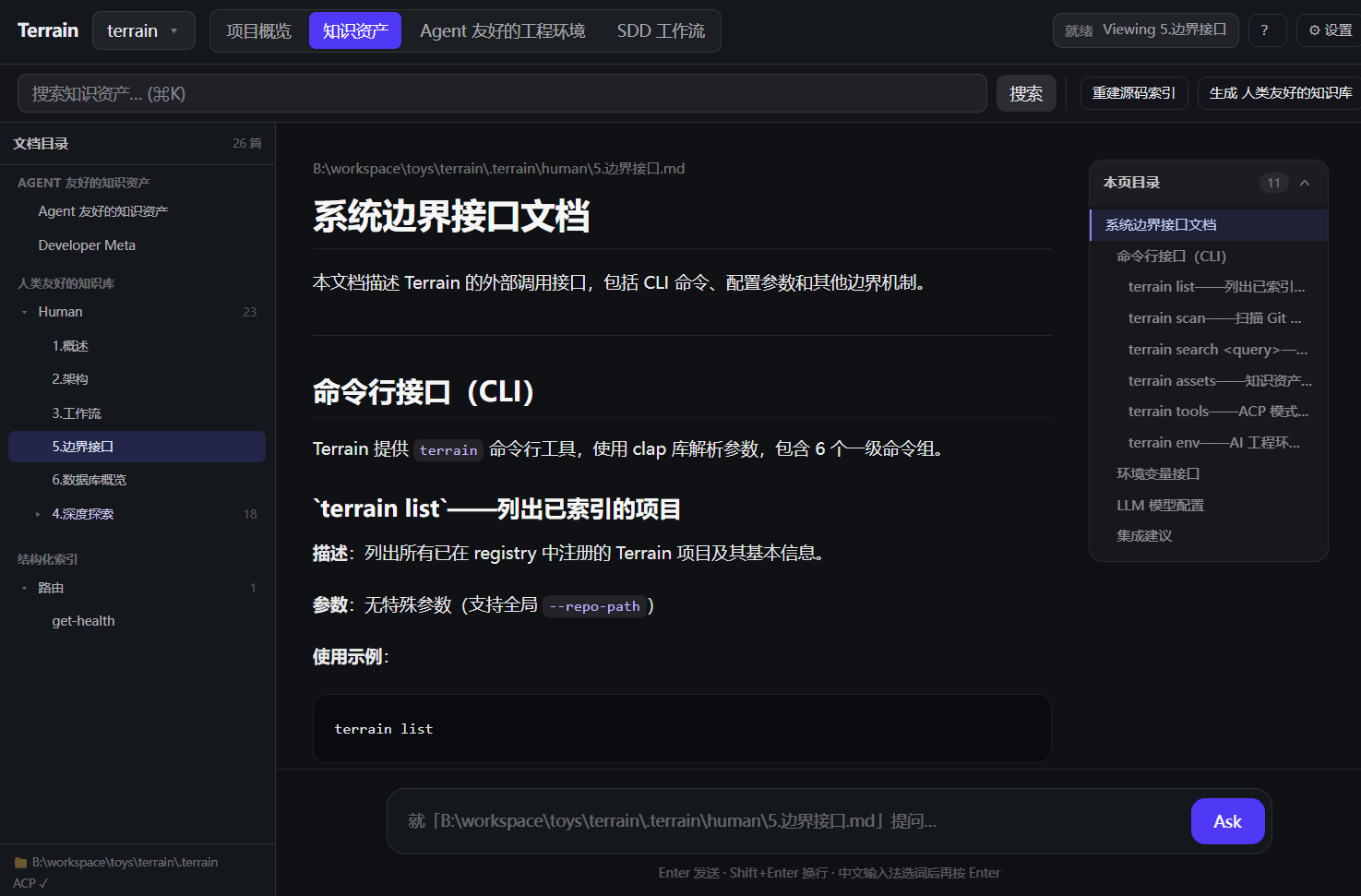The width and height of the screenshot is (1361, 896).
Task: Jump to terrain tools outline entry
Action: [x=1209, y=412]
